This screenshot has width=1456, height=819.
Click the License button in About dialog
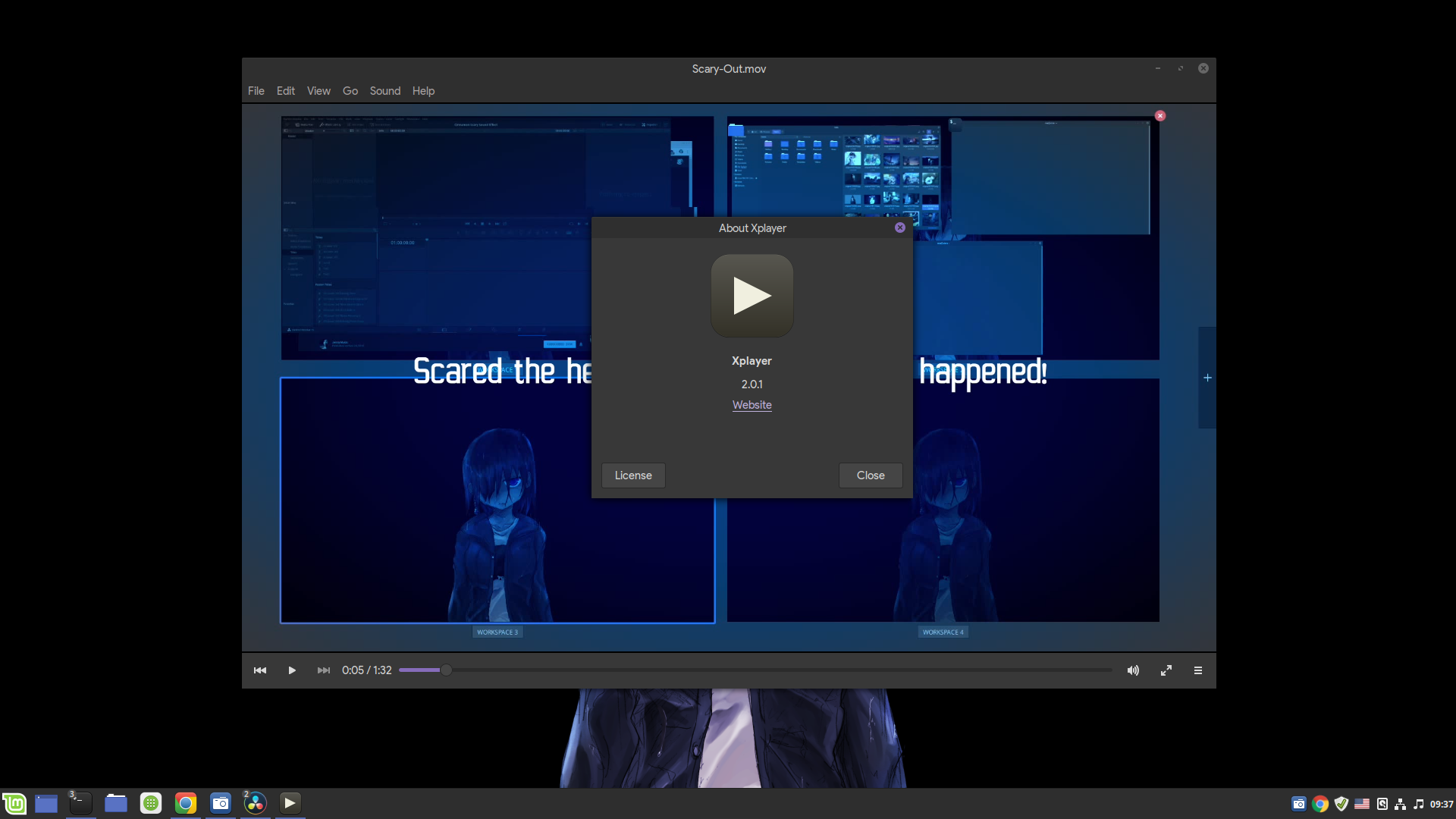633,475
